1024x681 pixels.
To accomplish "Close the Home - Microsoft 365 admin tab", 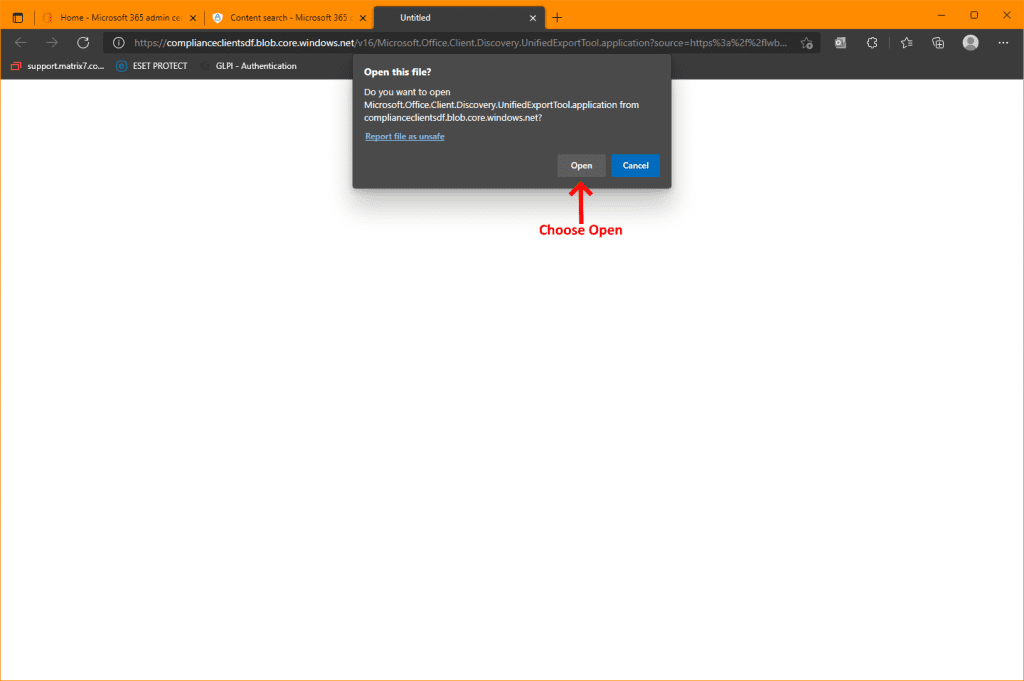I will click(x=193, y=18).
